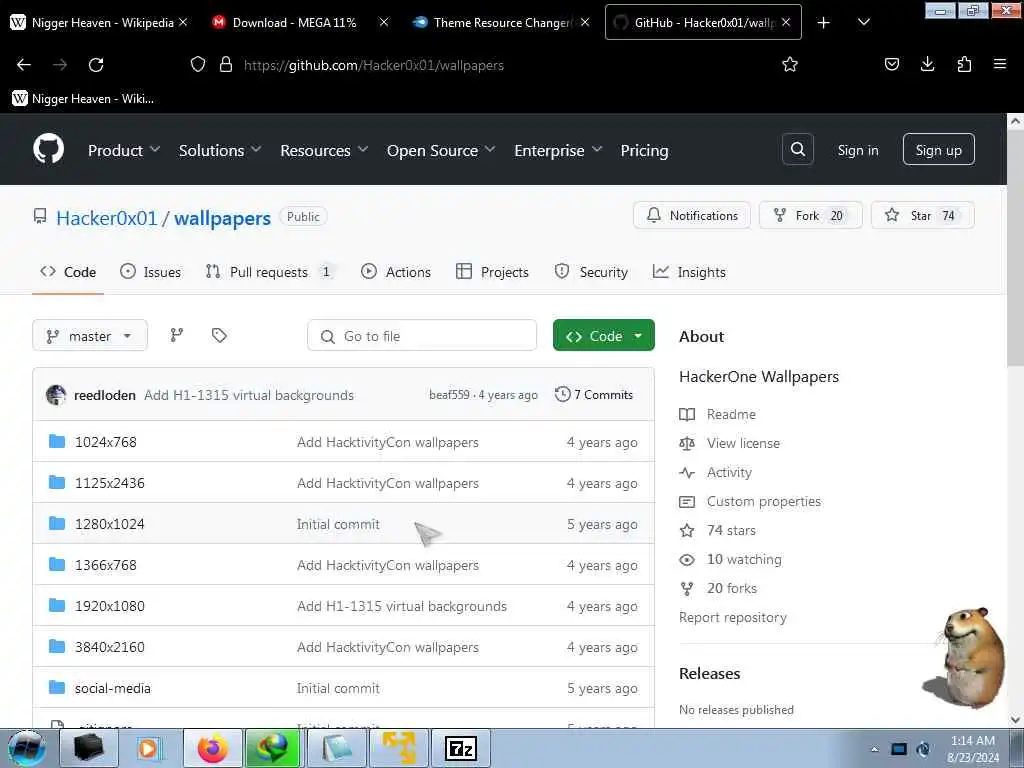Viewport: 1024px width, 768px height.
Task: Switch to the Issues tab
Action: point(150,272)
